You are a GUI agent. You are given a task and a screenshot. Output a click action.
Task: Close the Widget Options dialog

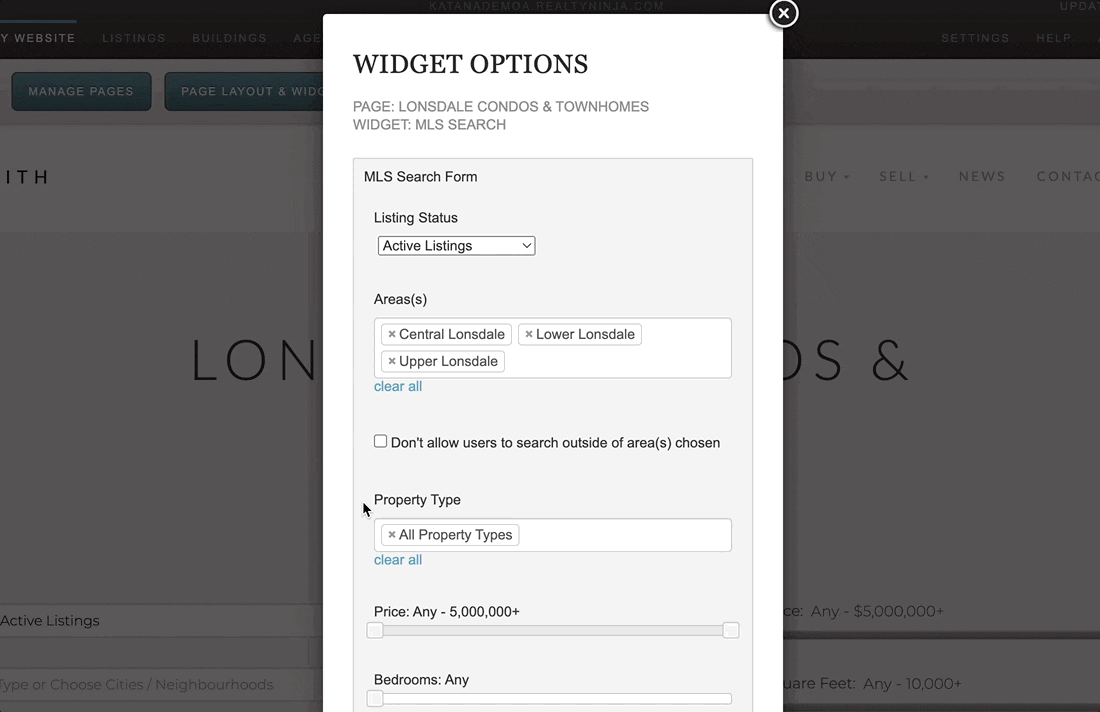[784, 13]
